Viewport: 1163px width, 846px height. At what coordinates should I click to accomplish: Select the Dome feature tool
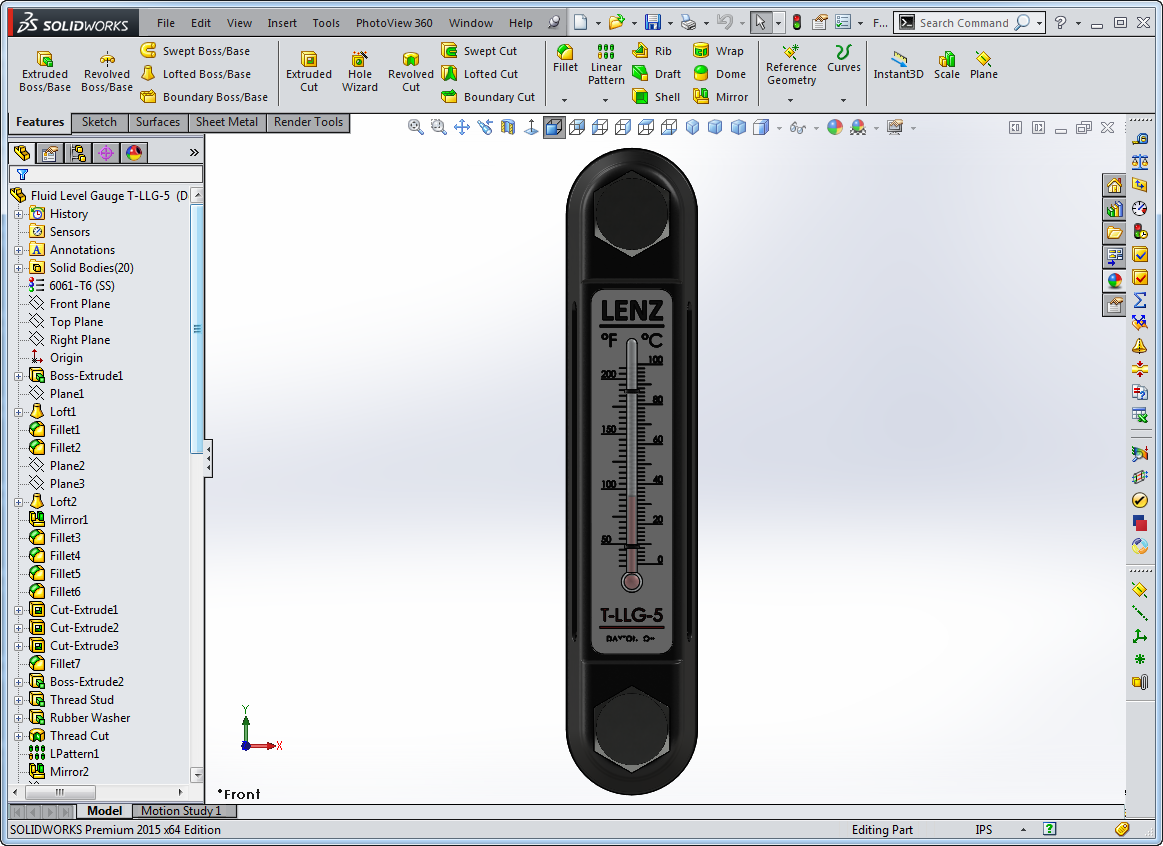pos(719,73)
